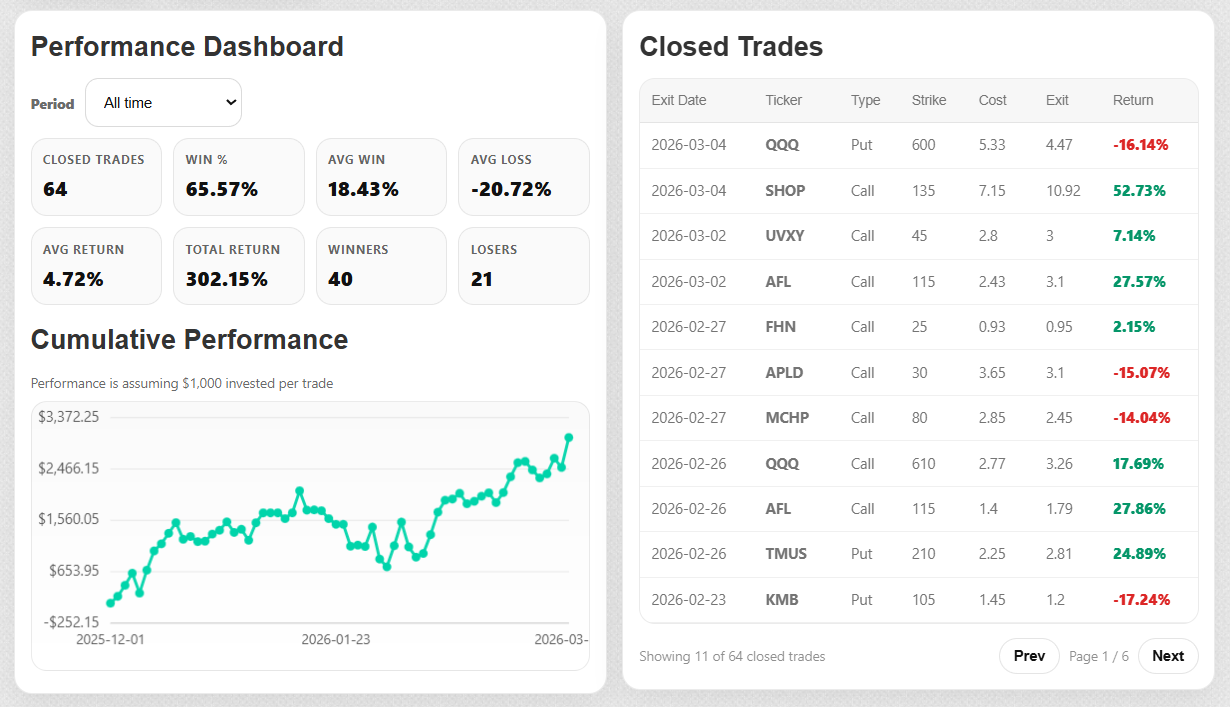Select the CLOSED TRADES stat card
The image size is (1230, 707).
tap(96, 176)
